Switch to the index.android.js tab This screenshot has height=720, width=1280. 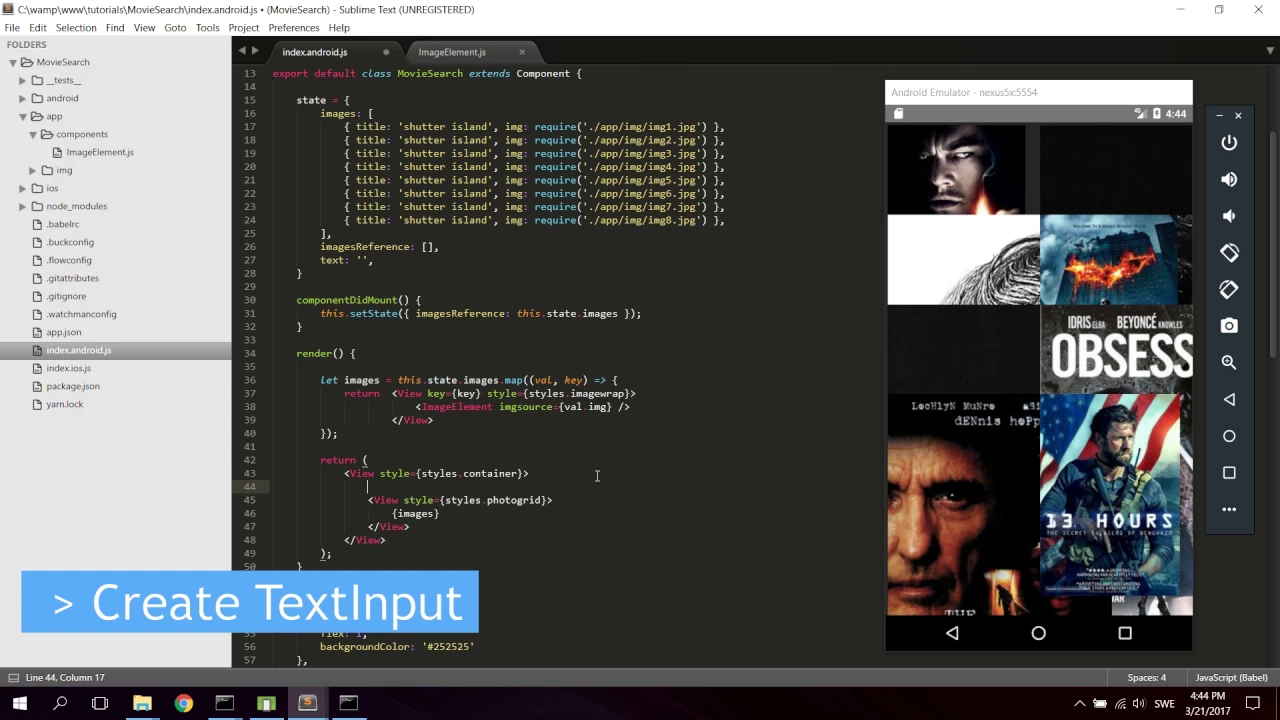click(315, 52)
